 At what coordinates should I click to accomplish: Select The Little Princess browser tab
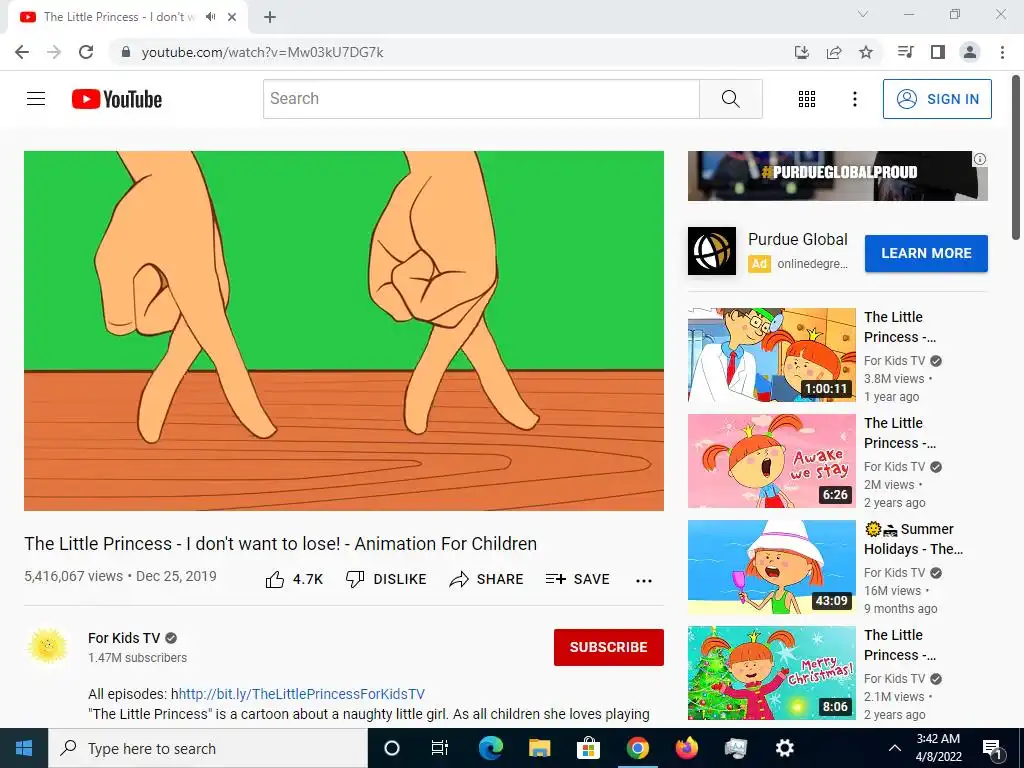coord(127,17)
